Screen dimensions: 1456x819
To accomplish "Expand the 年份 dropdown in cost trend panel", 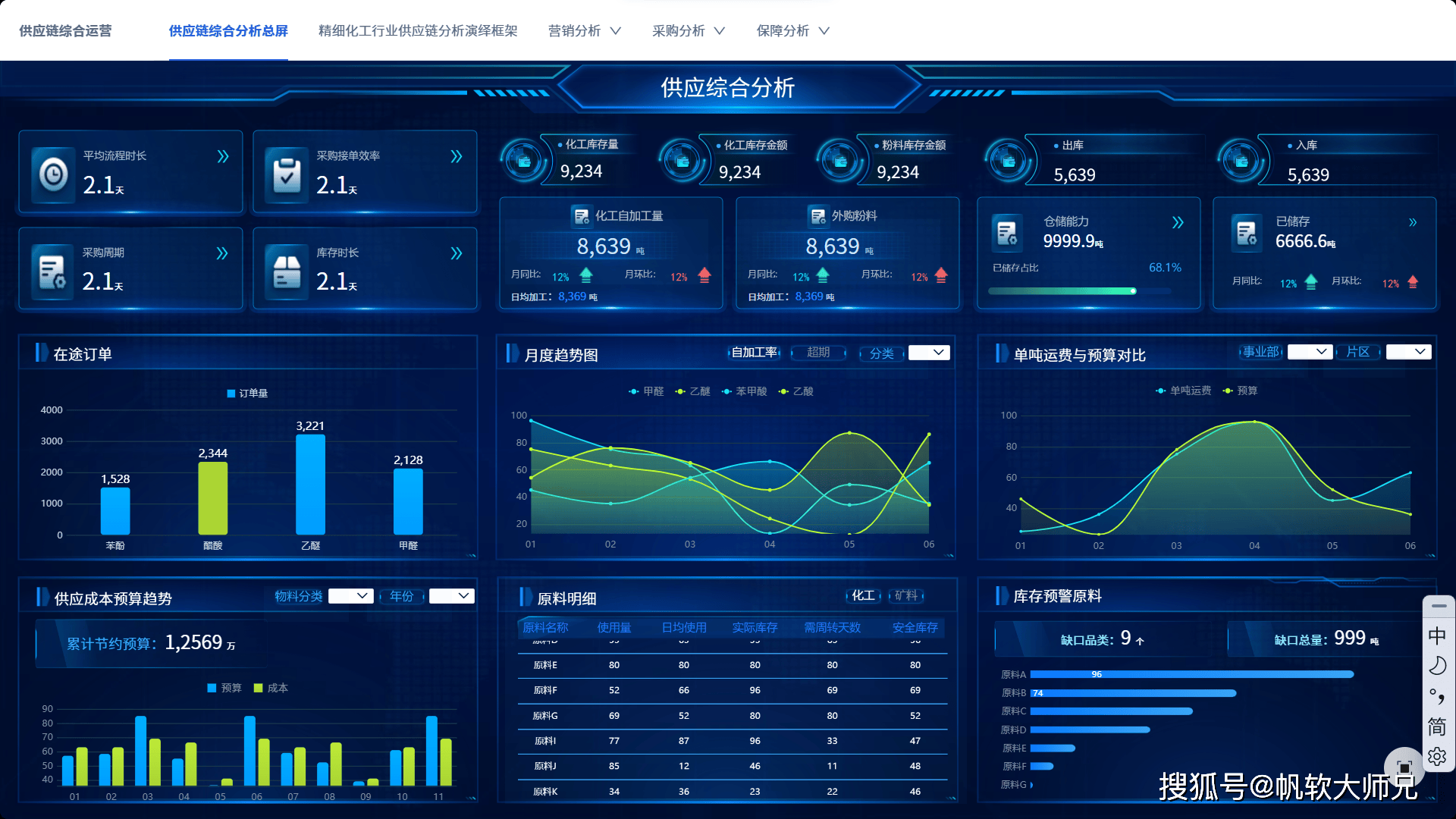I will (452, 596).
